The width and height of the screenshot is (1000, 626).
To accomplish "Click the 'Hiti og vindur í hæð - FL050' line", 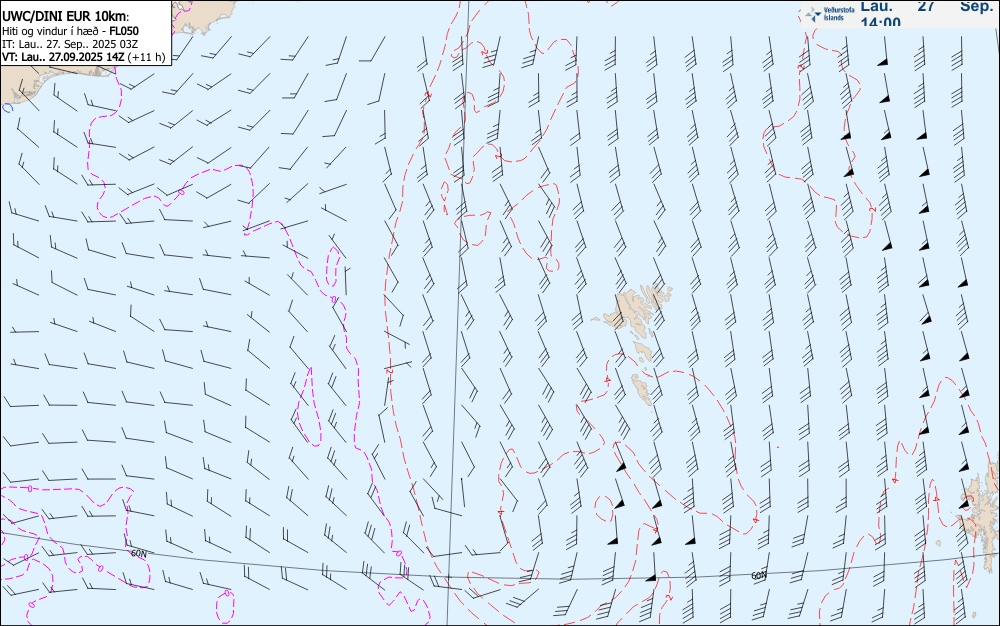I will [70, 31].
